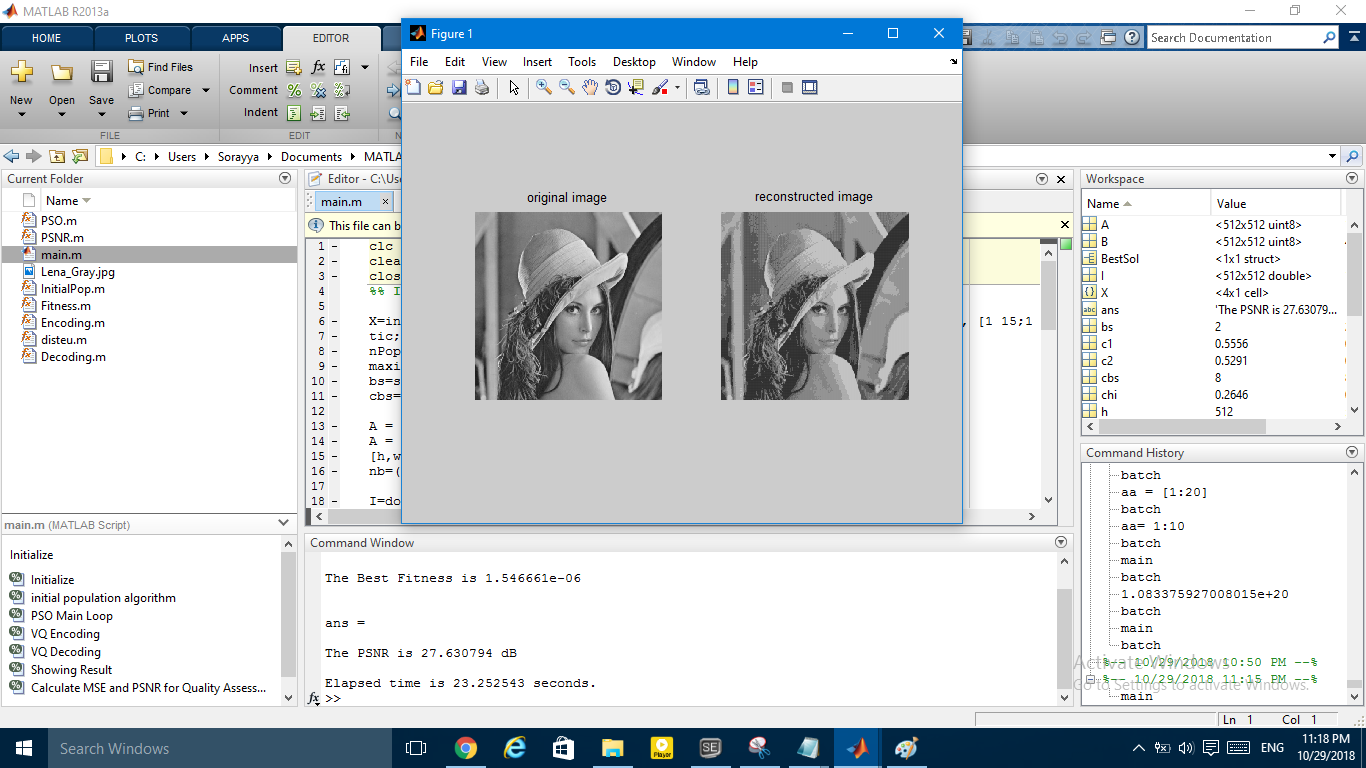Viewport: 1366px width, 768px height.
Task: Open the Workspace panel actions menu
Action: 1352,179
